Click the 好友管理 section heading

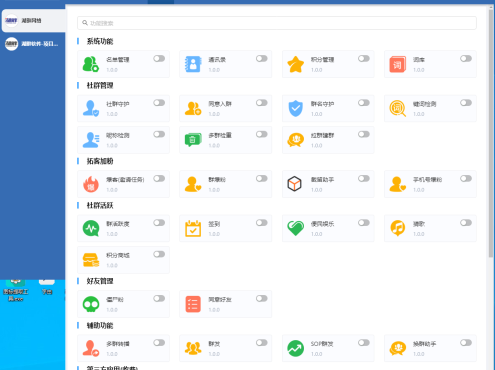(x=100, y=281)
